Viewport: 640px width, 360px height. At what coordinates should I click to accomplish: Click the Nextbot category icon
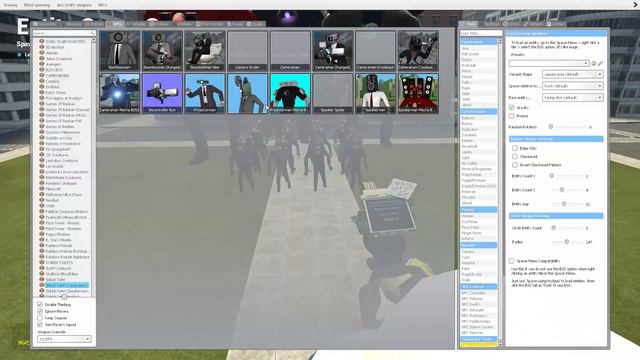42,200
